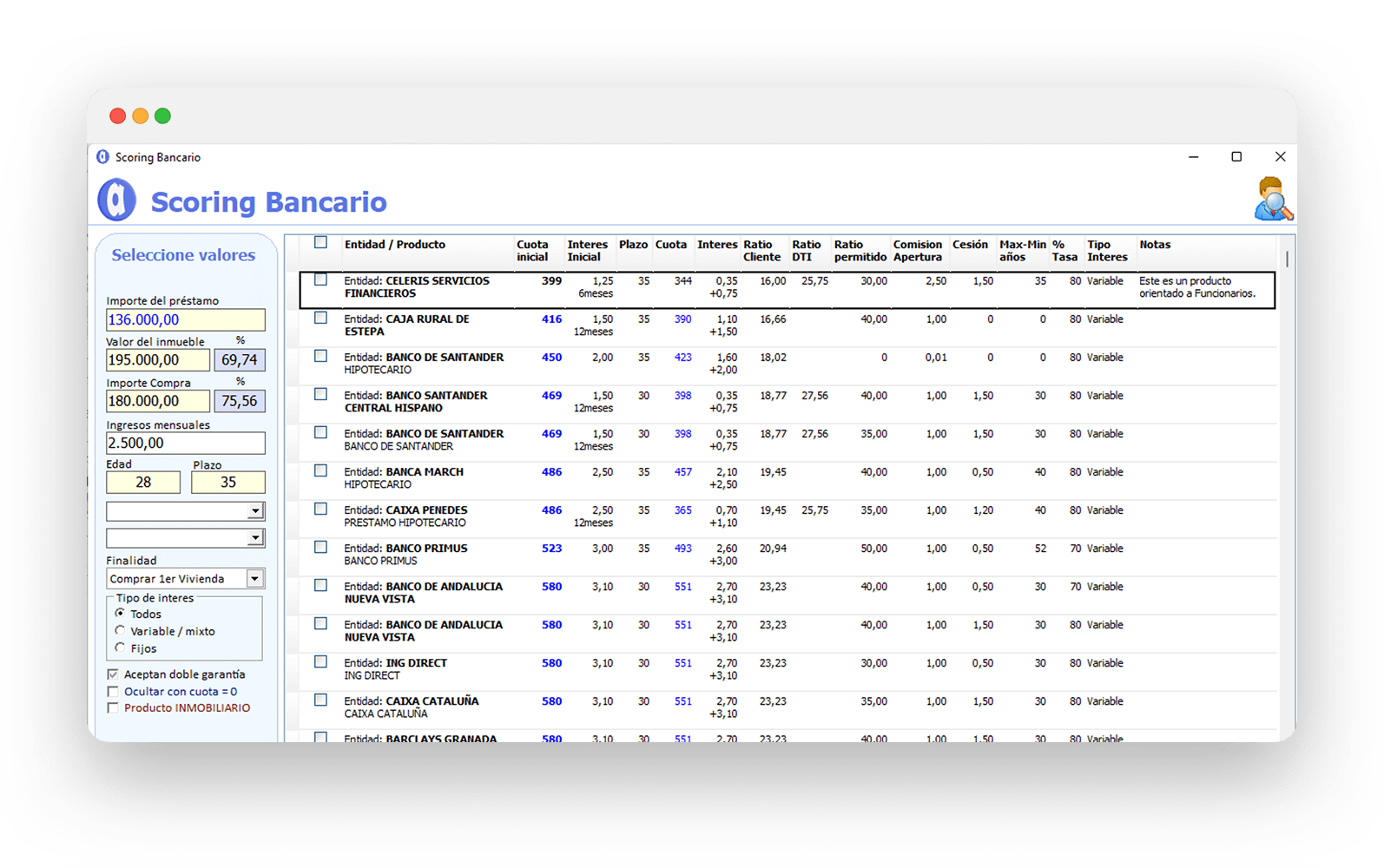Viewport: 1384px width, 868px height.
Task: Click the 75,56 percentage field
Action: tap(240, 401)
